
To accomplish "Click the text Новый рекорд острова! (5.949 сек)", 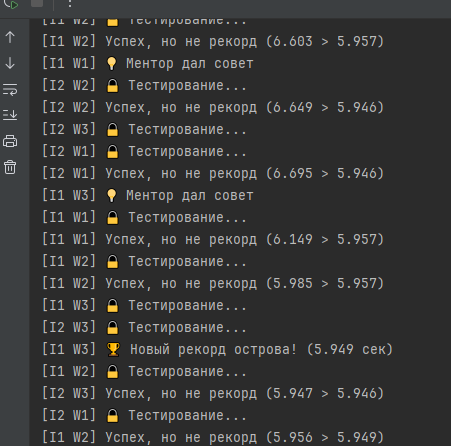I will coord(262,350).
